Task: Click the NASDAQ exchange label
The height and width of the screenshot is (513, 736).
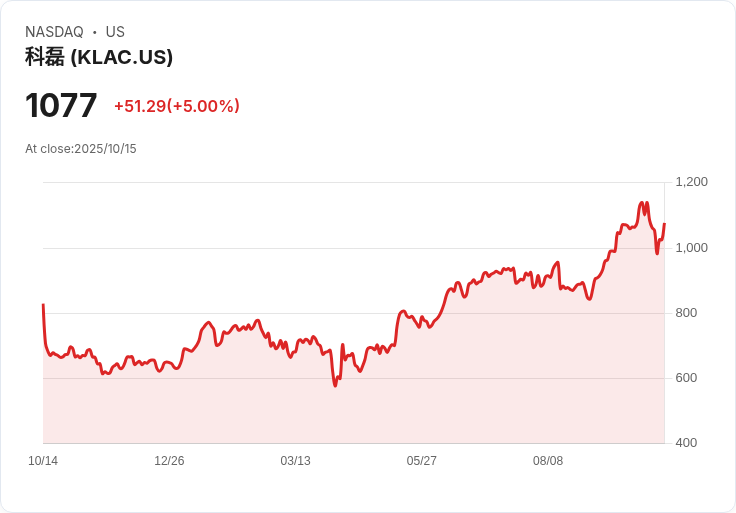Action: coord(54,32)
